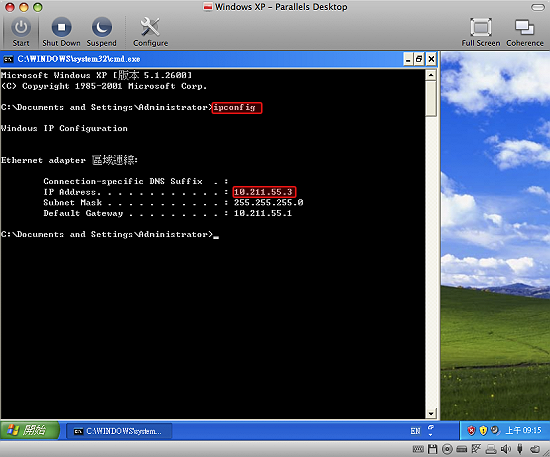Click the USB device status icon
Screen dimensions: 550x457
(520, 449)
